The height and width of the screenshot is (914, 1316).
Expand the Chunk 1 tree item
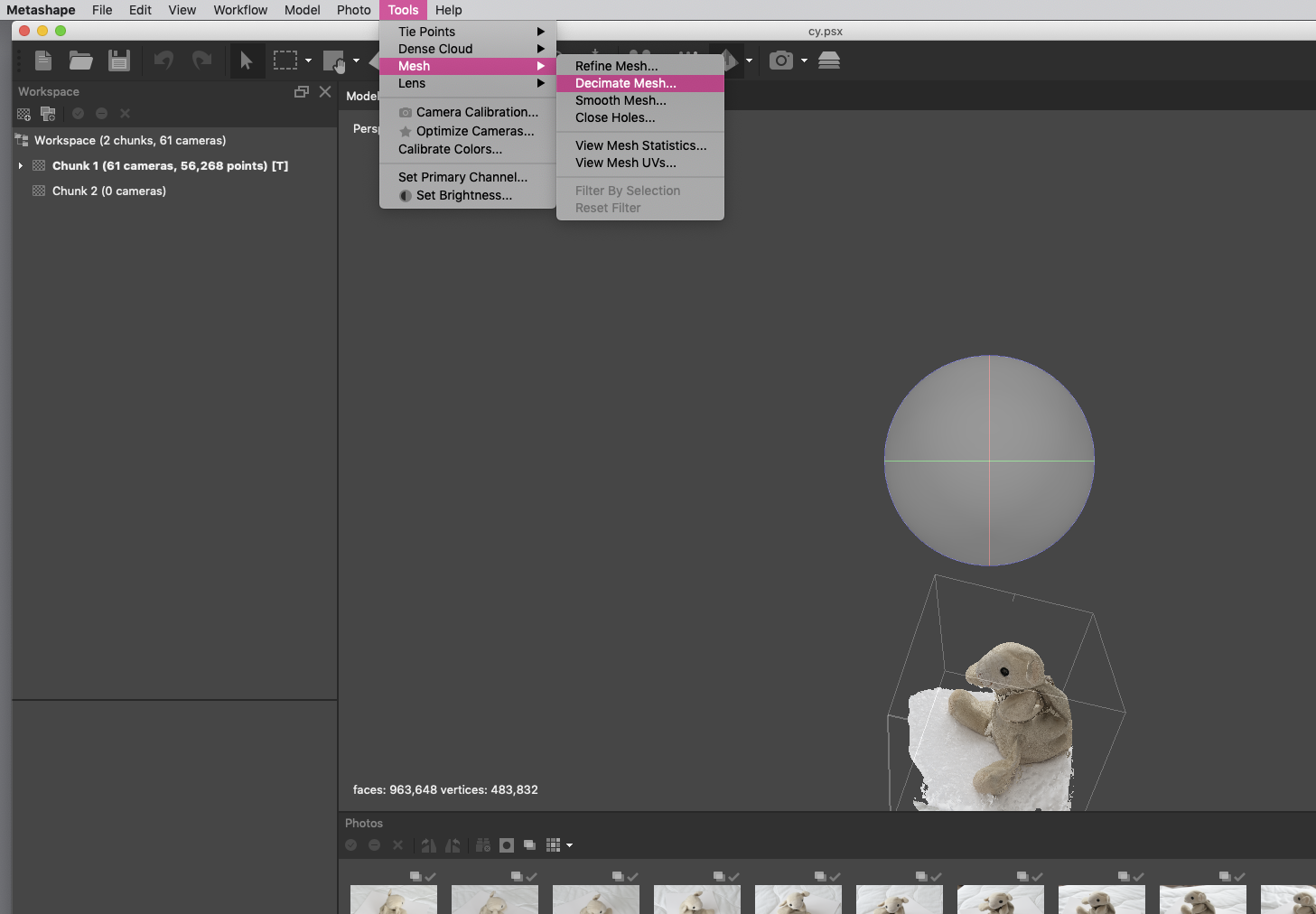click(20, 166)
